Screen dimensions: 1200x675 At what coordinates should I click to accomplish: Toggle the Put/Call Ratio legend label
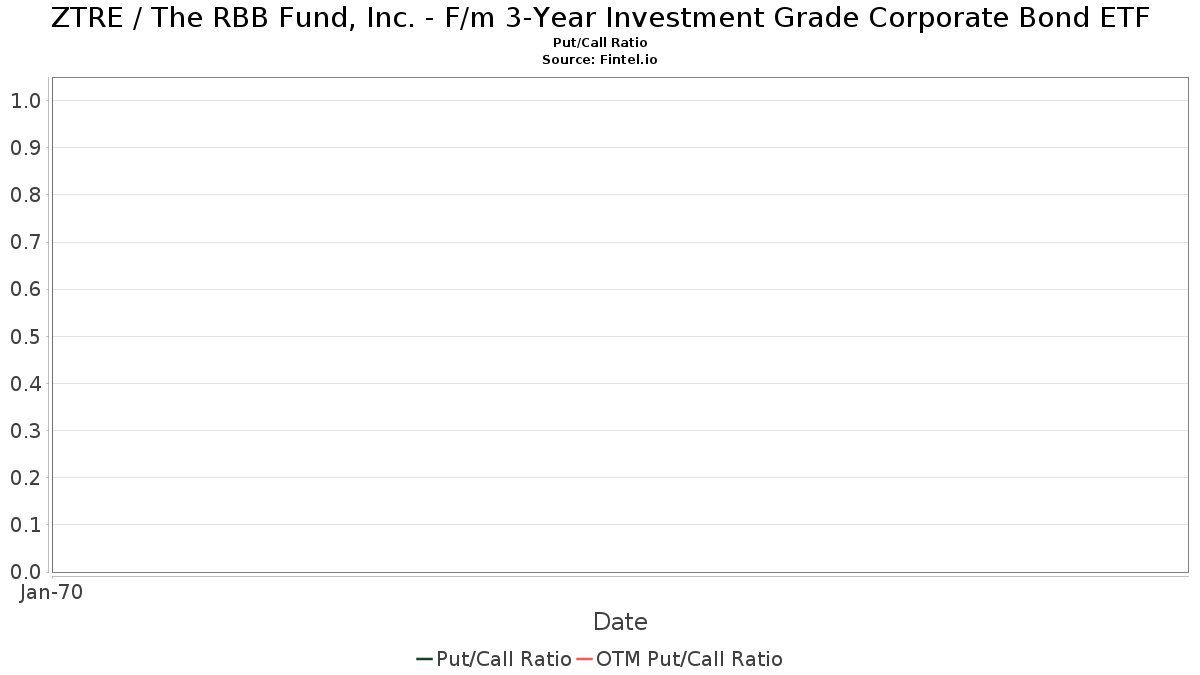[504, 659]
